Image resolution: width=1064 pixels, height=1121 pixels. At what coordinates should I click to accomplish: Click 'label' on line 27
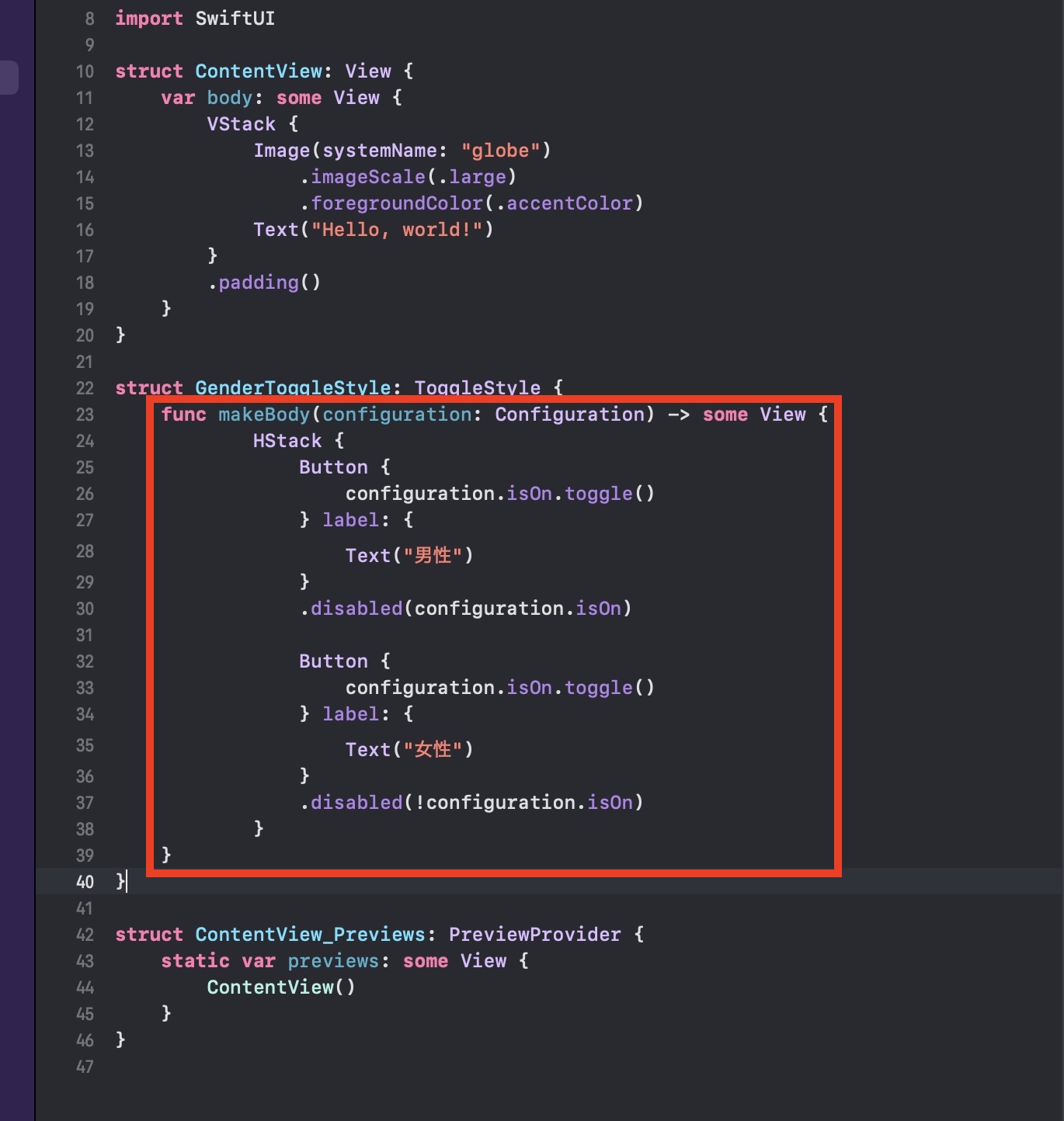point(351,520)
